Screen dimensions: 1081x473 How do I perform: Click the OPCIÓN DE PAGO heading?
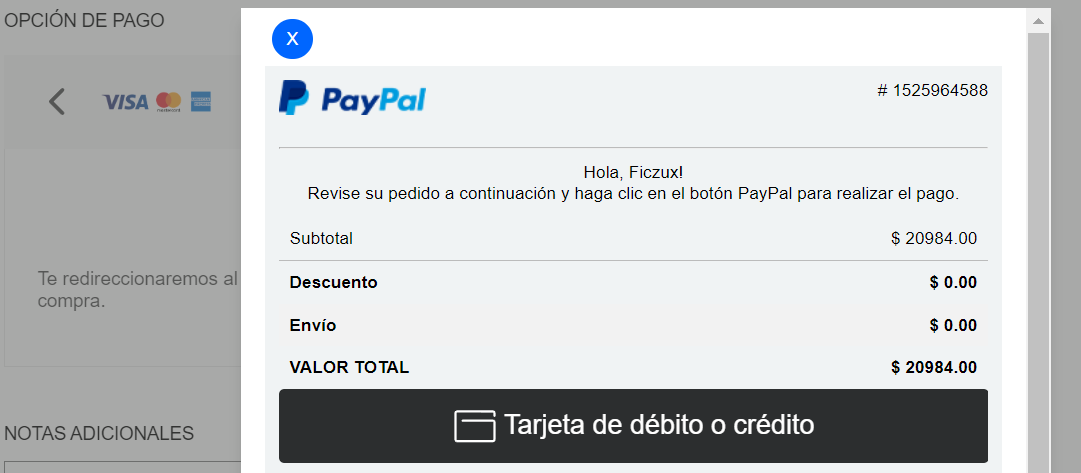[x=84, y=21]
